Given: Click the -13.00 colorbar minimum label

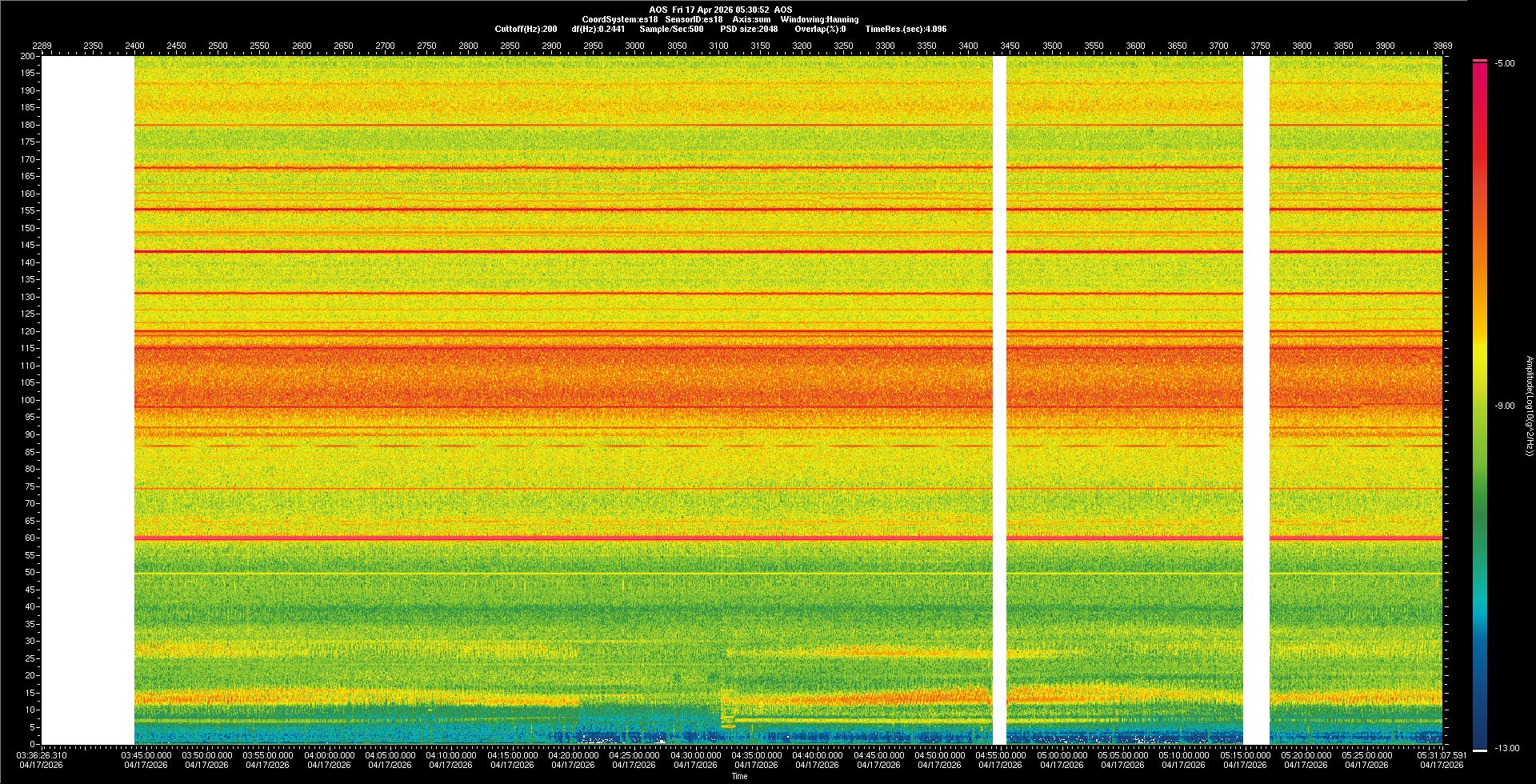Looking at the screenshot, I should [x=1506, y=749].
